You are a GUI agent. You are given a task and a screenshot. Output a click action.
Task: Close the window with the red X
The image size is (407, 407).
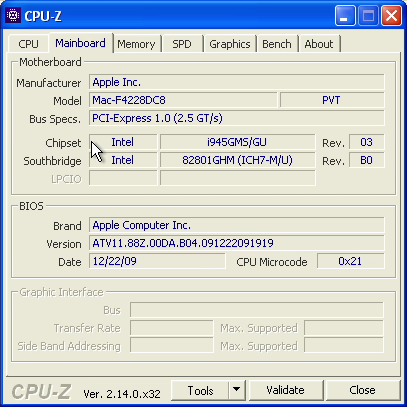coord(391,16)
